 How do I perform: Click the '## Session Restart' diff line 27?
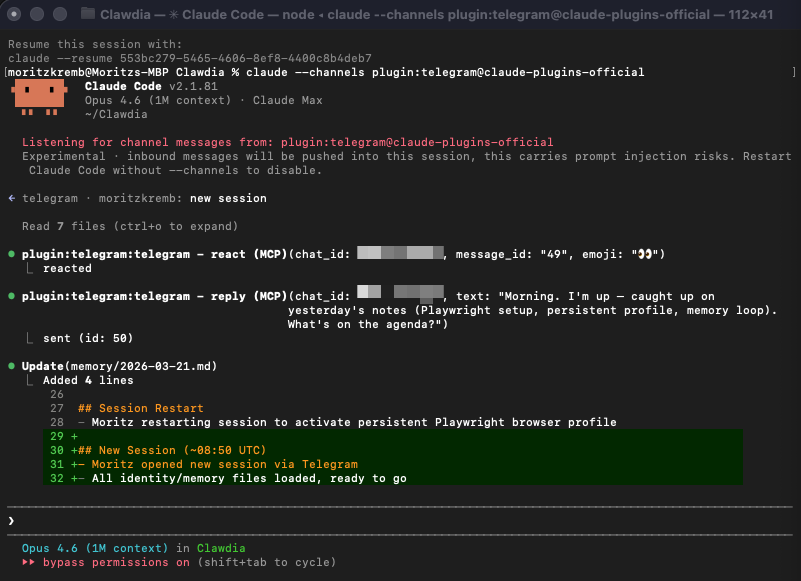tap(140, 408)
